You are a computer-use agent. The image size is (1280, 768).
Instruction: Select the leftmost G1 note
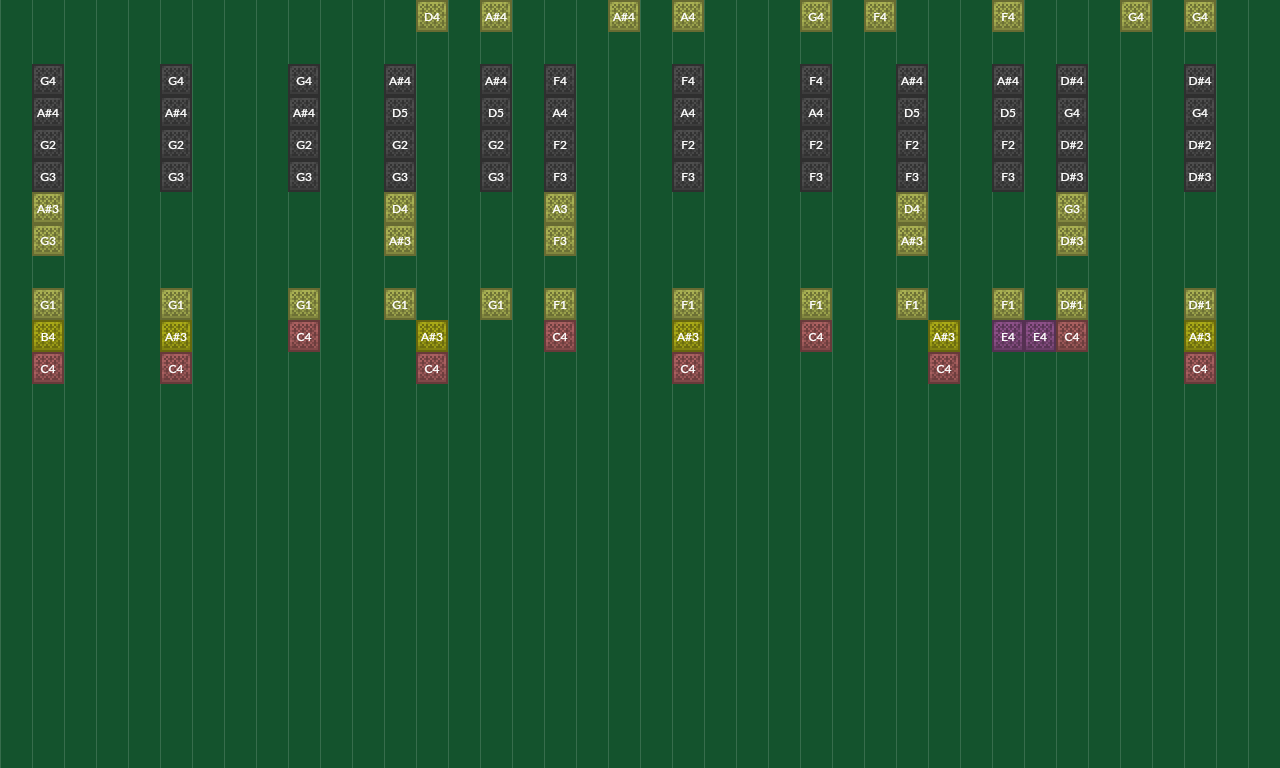48,304
